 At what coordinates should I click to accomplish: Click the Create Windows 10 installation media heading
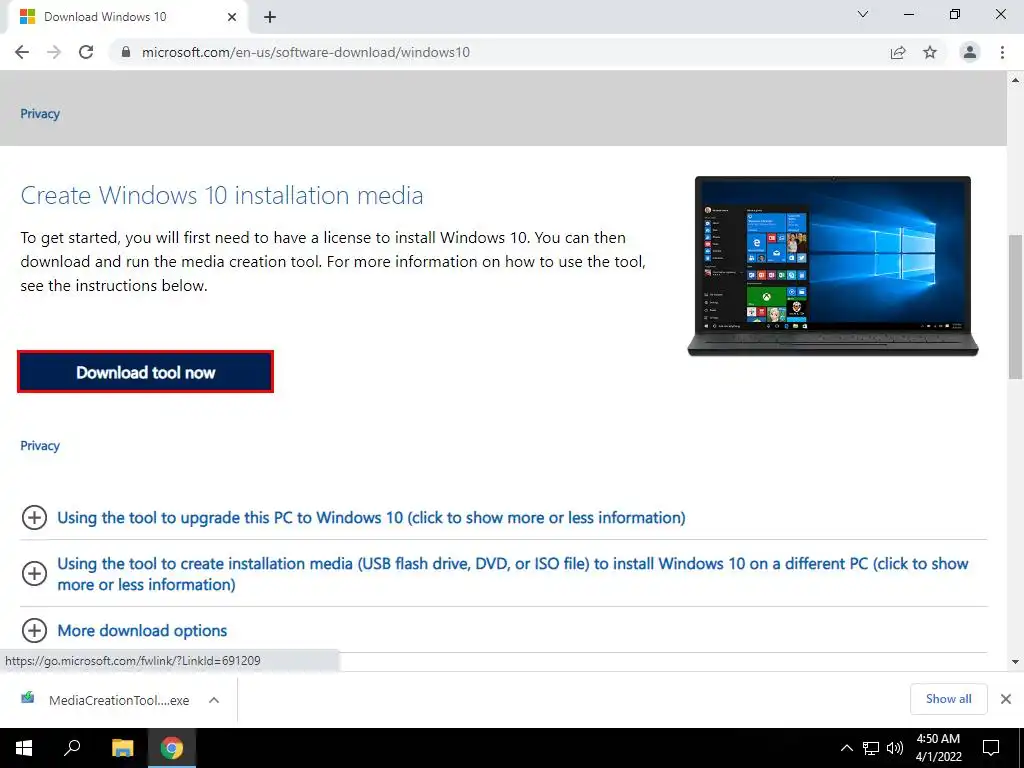click(222, 195)
